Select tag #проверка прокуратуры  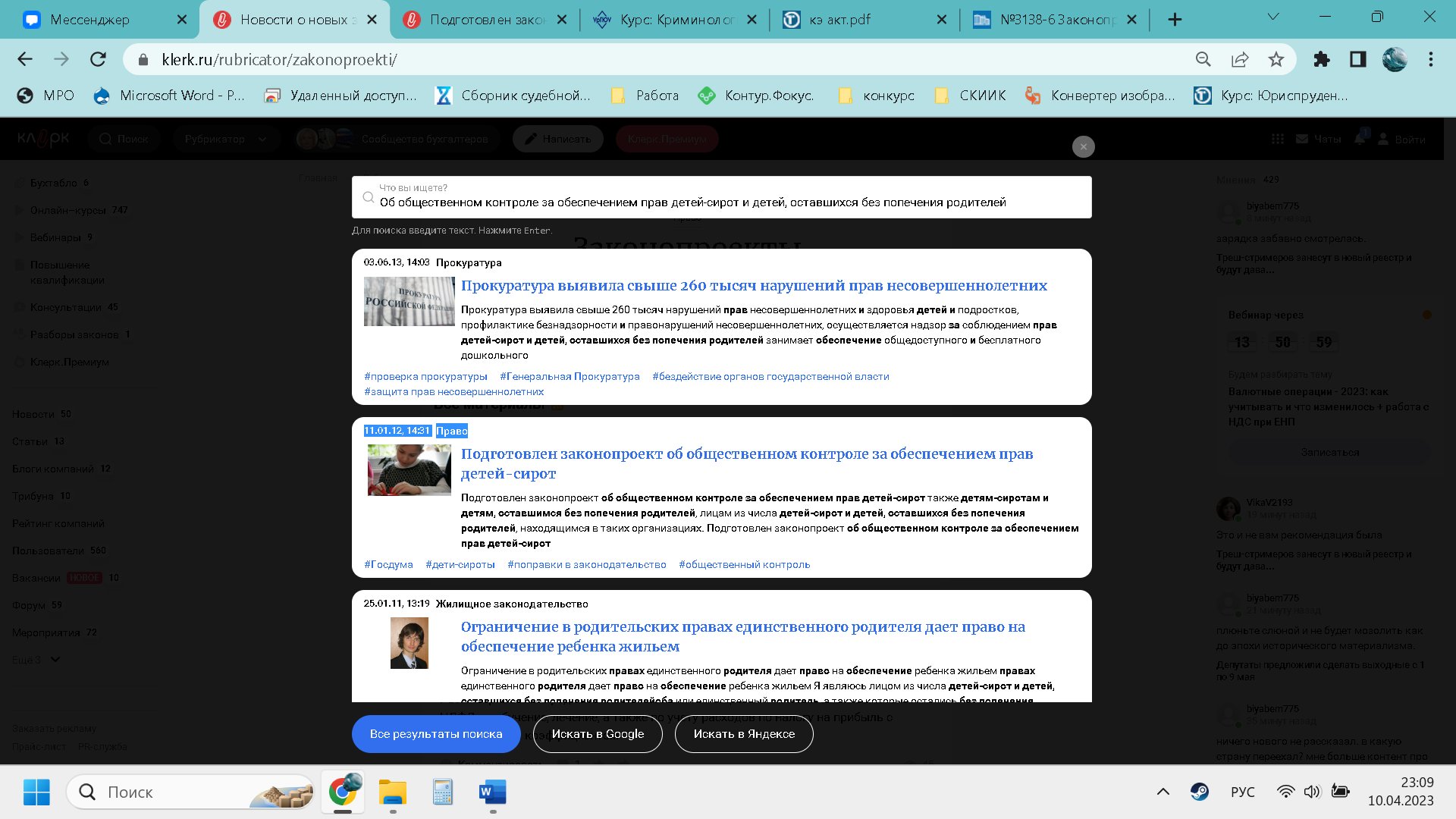pos(425,376)
